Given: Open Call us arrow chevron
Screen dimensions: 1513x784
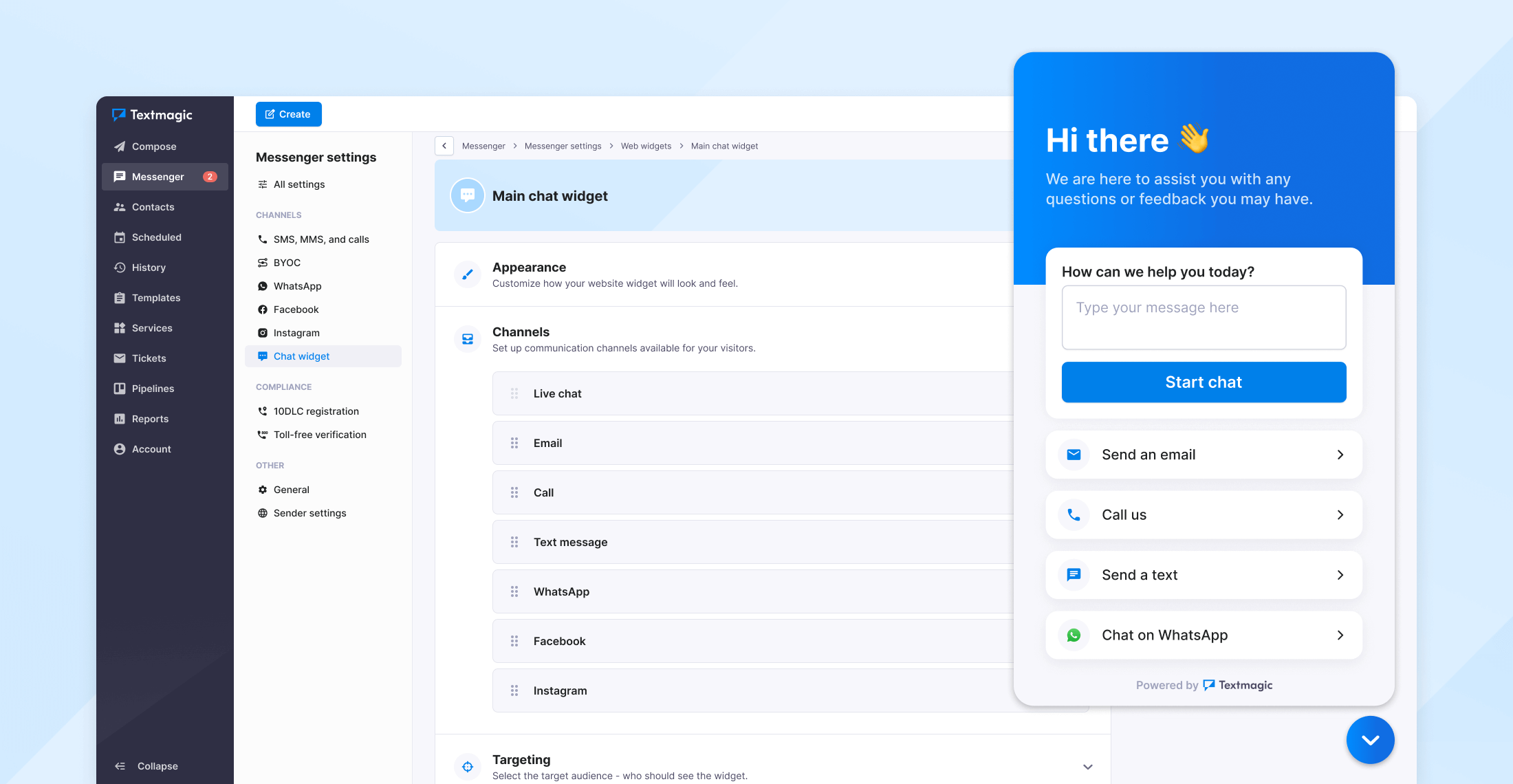Looking at the screenshot, I should tap(1340, 514).
